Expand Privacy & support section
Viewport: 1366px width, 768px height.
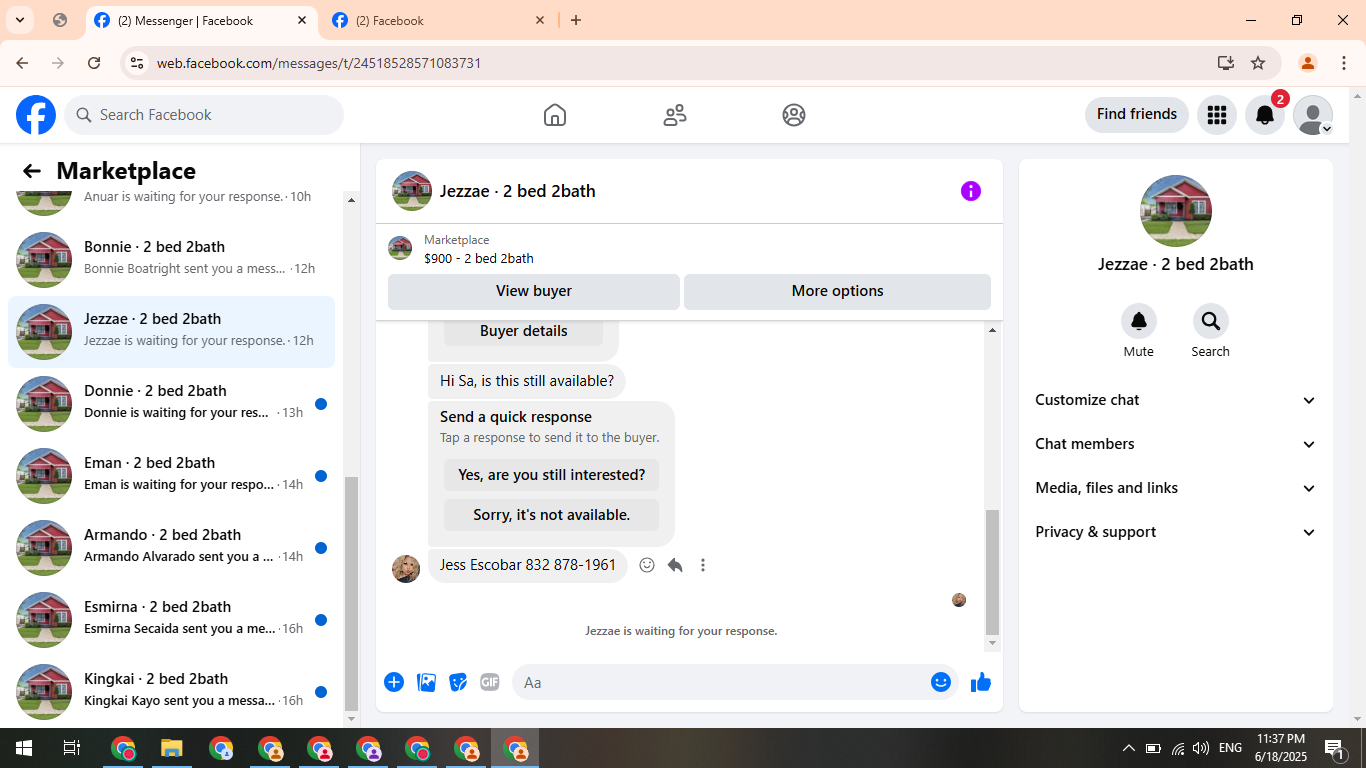point(1176,532)
